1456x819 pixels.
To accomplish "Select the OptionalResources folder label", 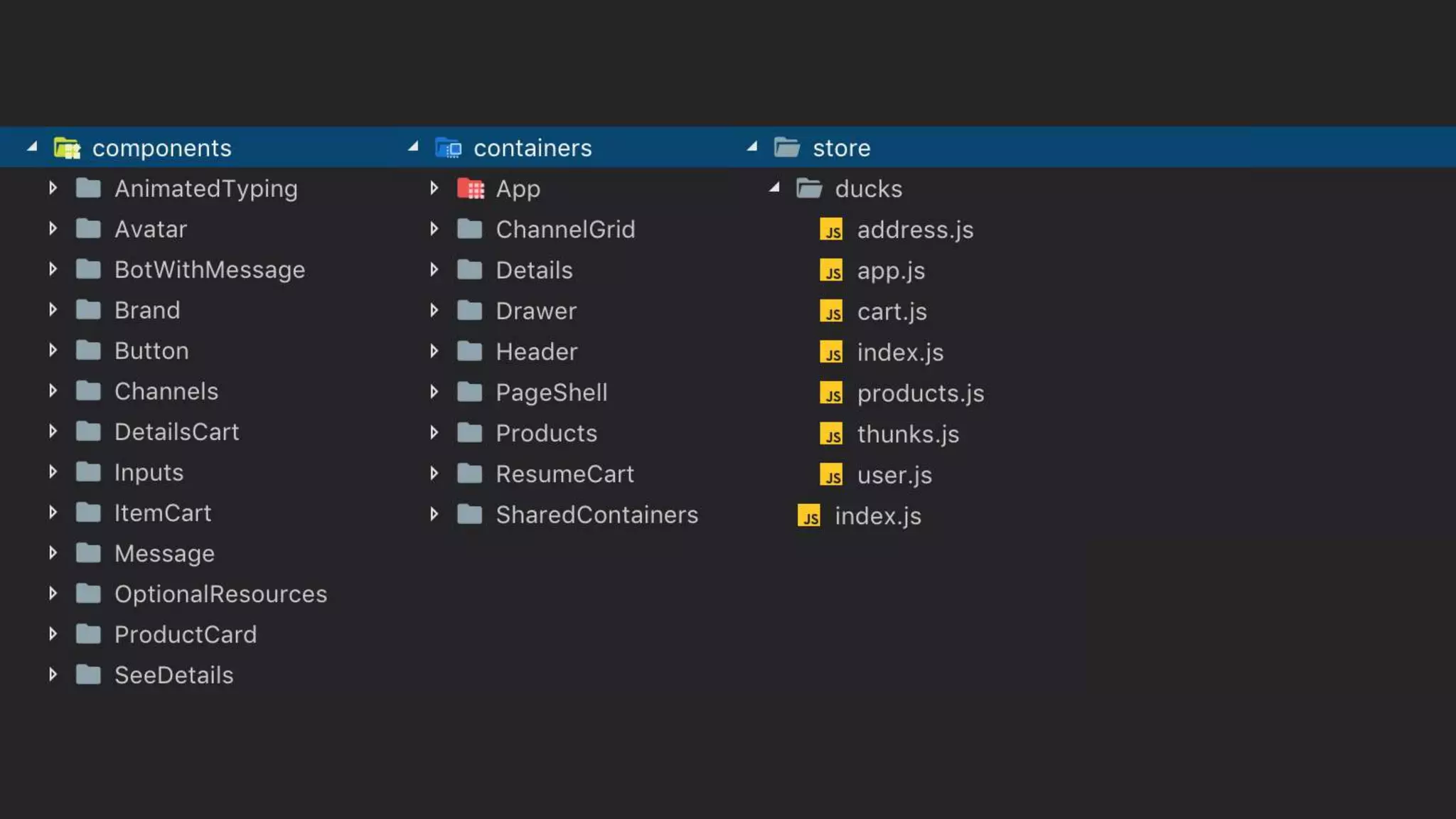I will pyautogui.click(x=220, y=594).
